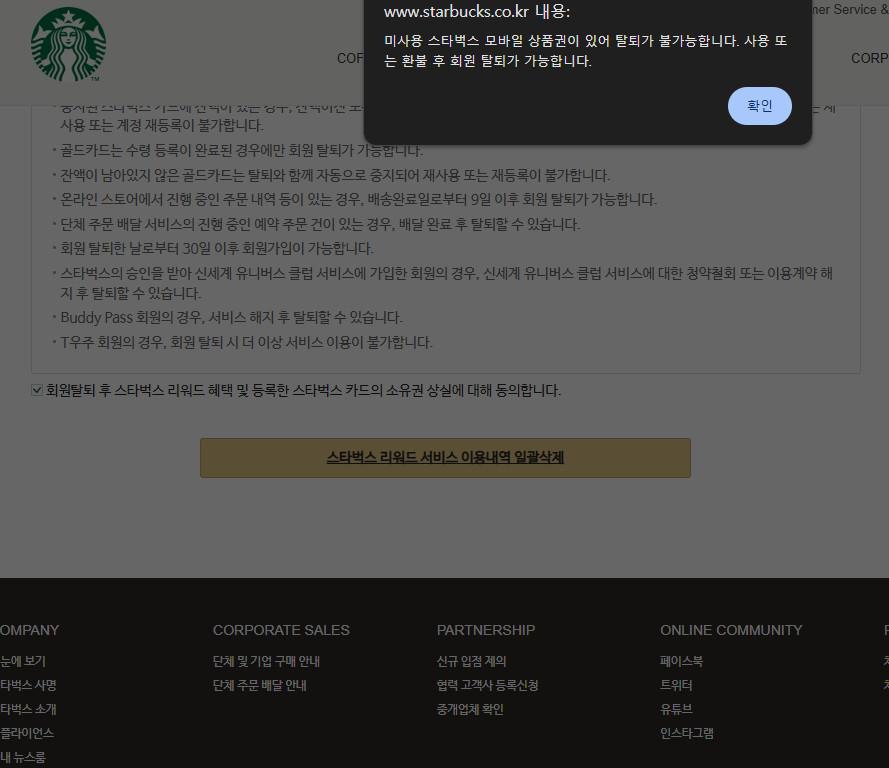Image resolution: width=889 pixels, height=768 pixels.
Task: Open the 신규 입점 제의 link
Action: (471, 661)
